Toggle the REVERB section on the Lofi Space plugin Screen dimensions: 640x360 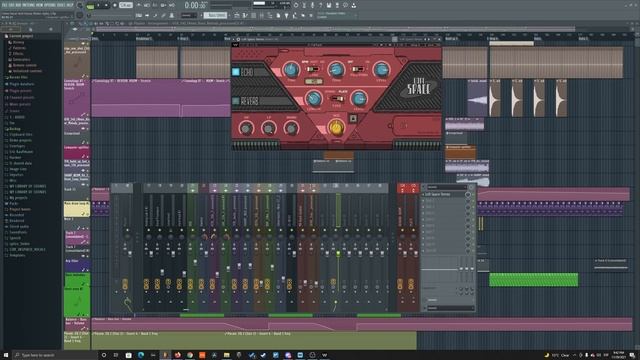(x=236, y=101)
